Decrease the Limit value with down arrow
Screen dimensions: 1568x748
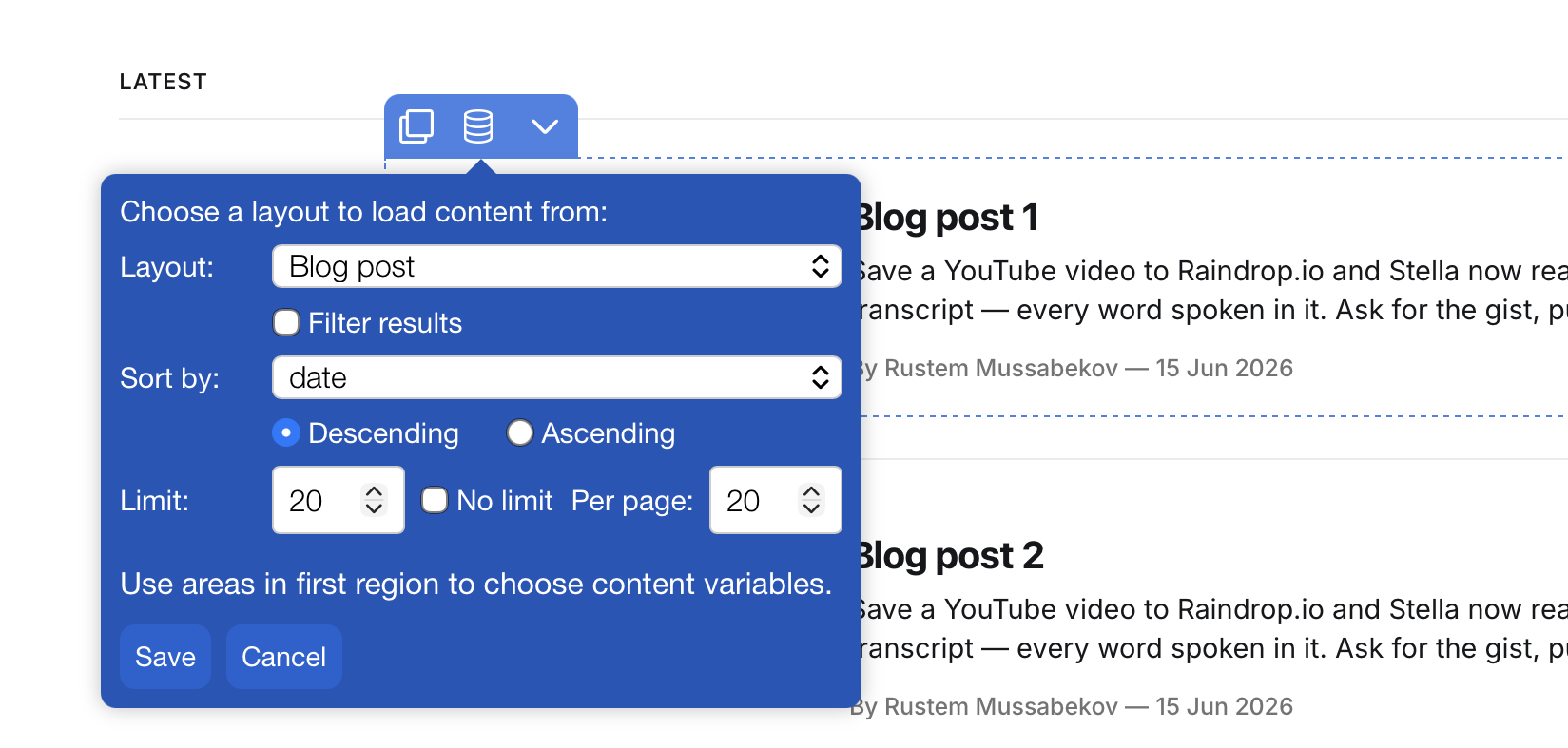375,509
